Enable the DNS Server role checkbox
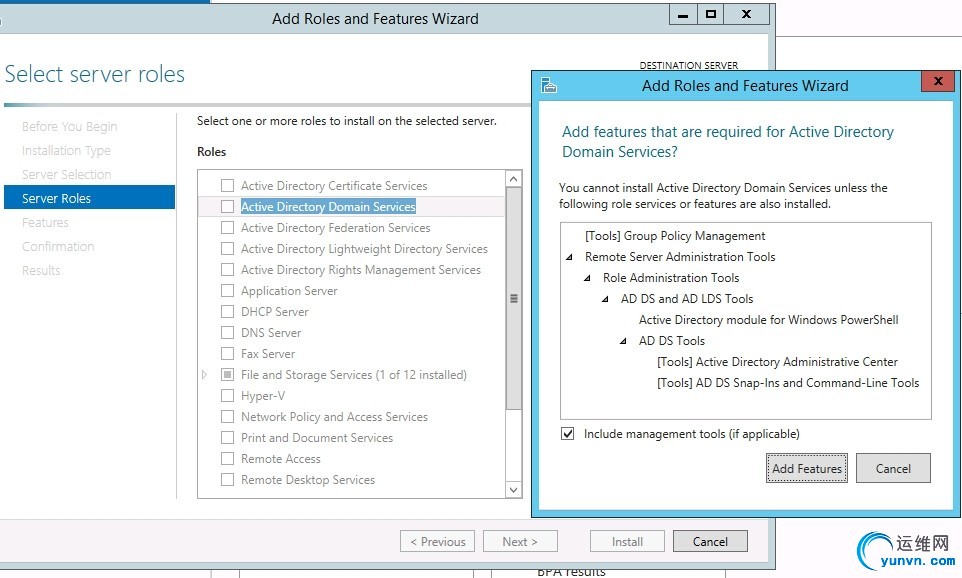 coord(228,333)
